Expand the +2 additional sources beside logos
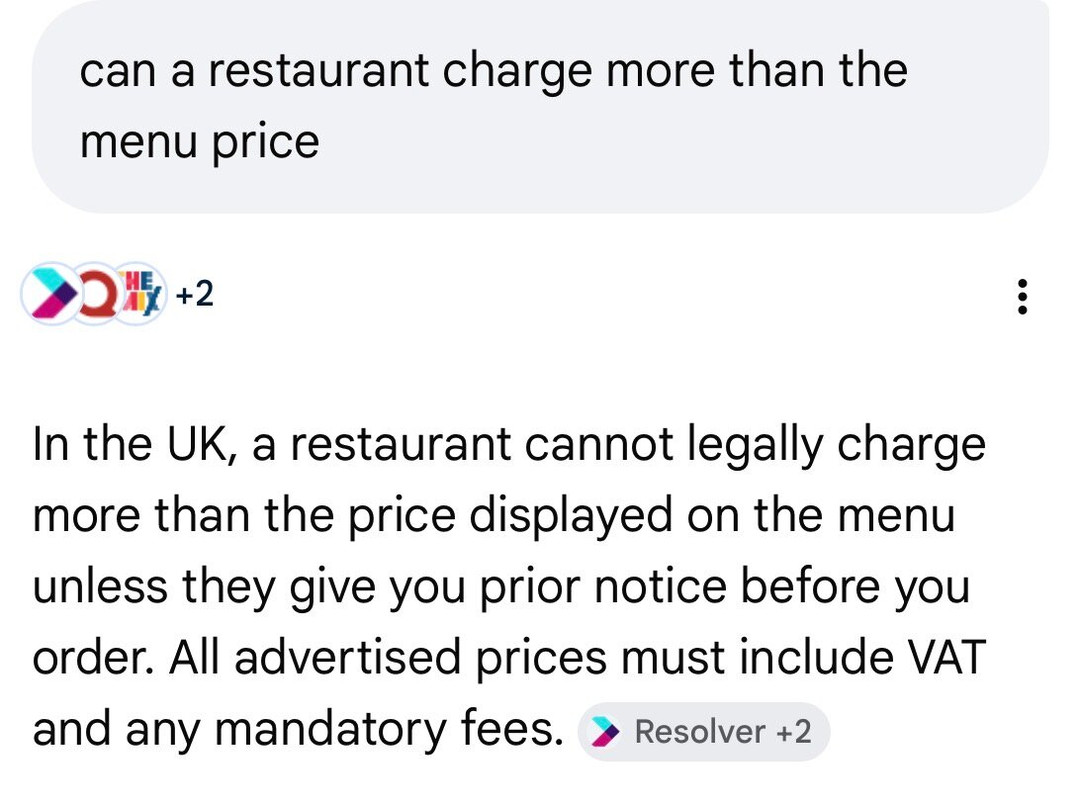Image resolution: width=1080 pixels, height=808 pixels. tap(195, 295)
